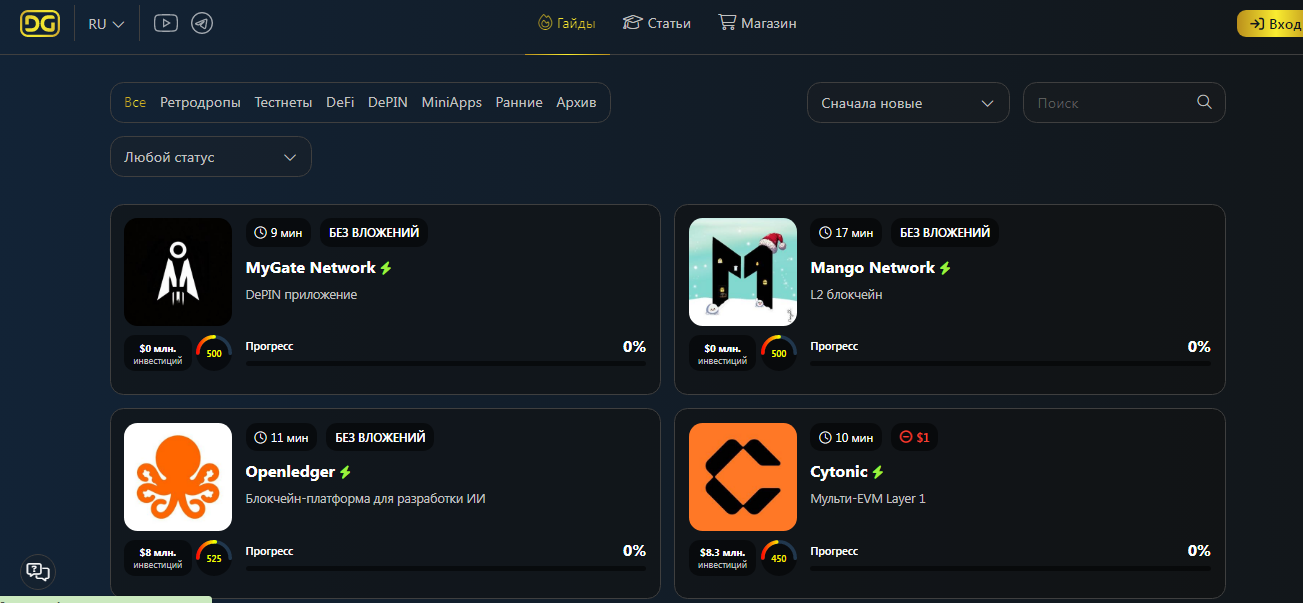Click Openledger's $8 млн. инвестиций badge
This screenshot has width=1303, height=603.
[x=158, y=558]
